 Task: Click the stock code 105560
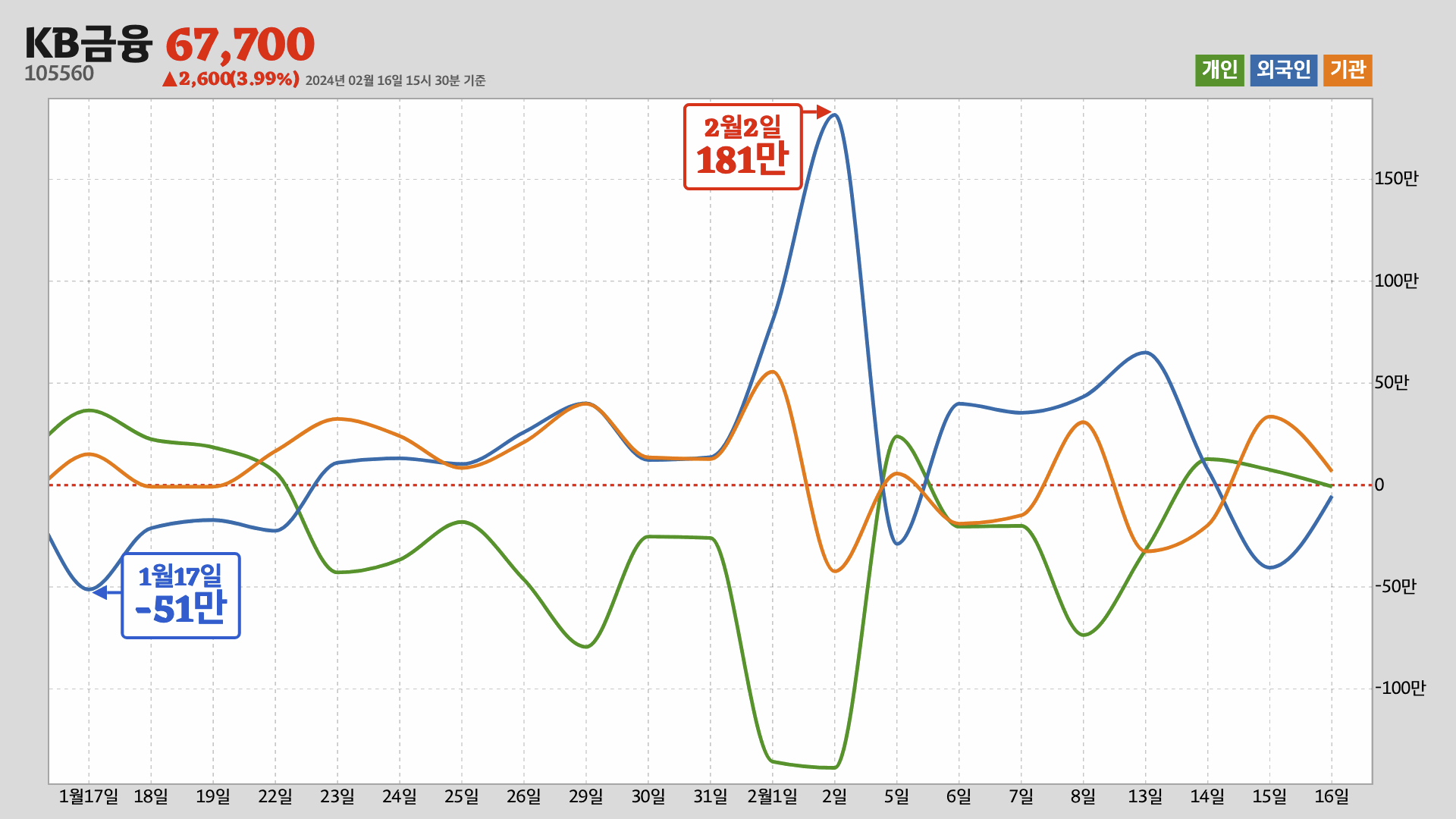59,74
